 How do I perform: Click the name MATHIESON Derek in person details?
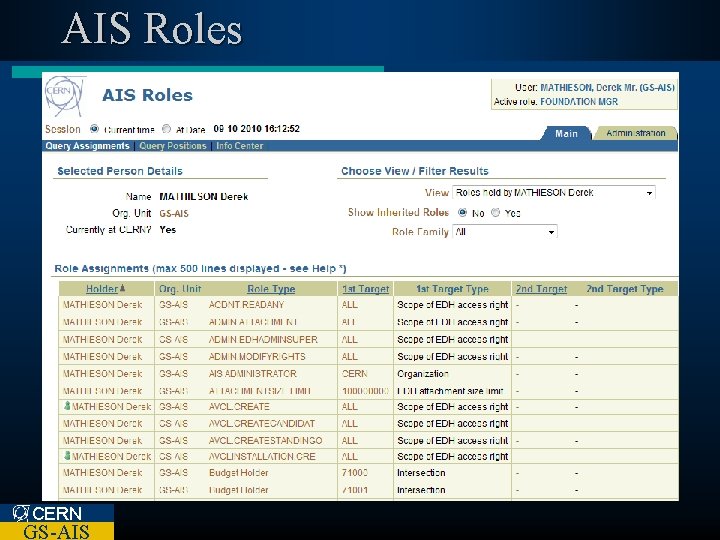pyautogui.click(x=204, y=197)
